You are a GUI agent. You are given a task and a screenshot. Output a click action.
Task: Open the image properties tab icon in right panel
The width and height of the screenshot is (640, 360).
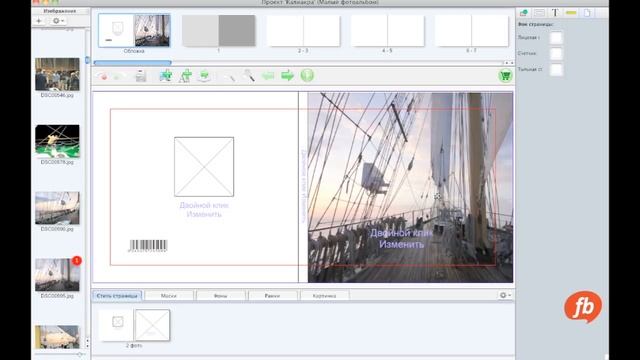524,13
